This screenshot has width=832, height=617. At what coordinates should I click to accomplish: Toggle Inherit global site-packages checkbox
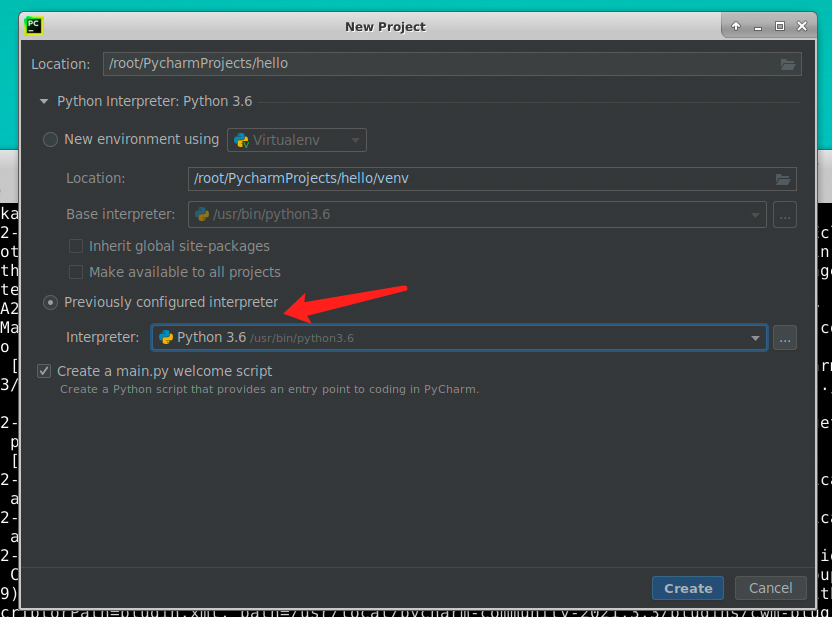76,246
